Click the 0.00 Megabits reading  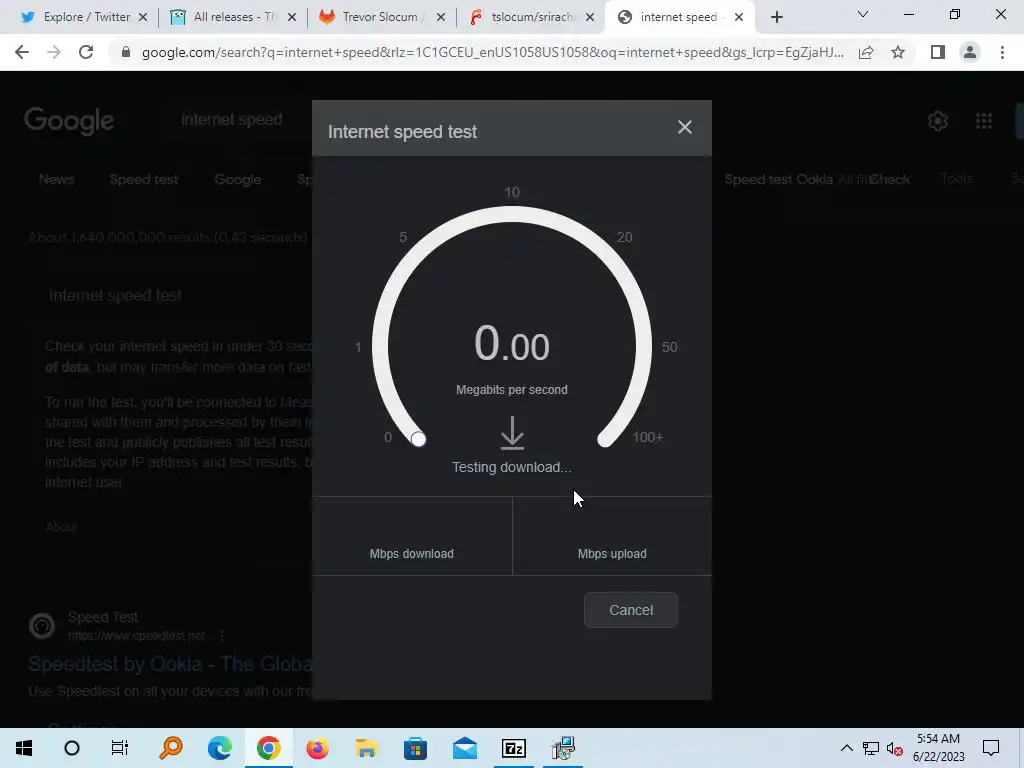tap(512, 344)
